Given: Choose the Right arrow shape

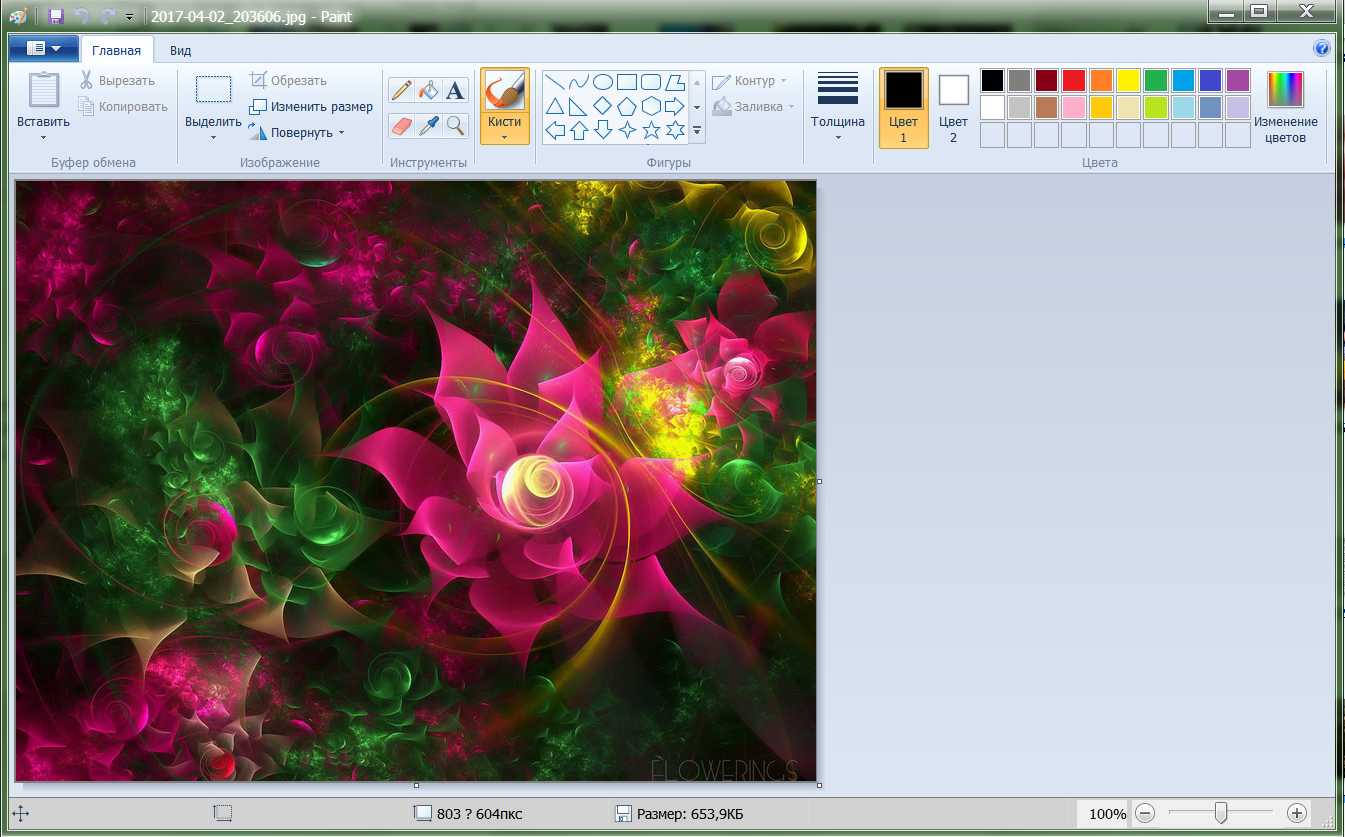Looking at the screenshot, I should point(675,106).
